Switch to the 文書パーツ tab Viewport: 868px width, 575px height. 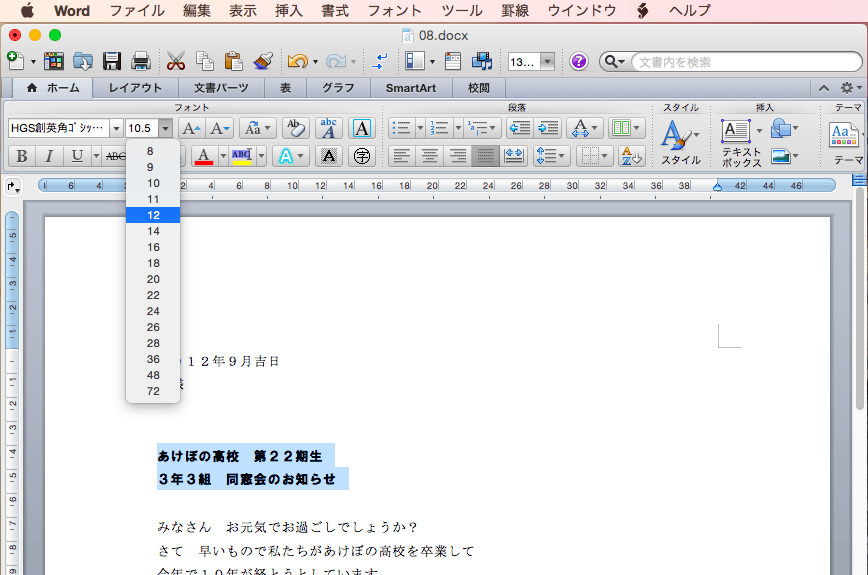(x=221, y=88)
